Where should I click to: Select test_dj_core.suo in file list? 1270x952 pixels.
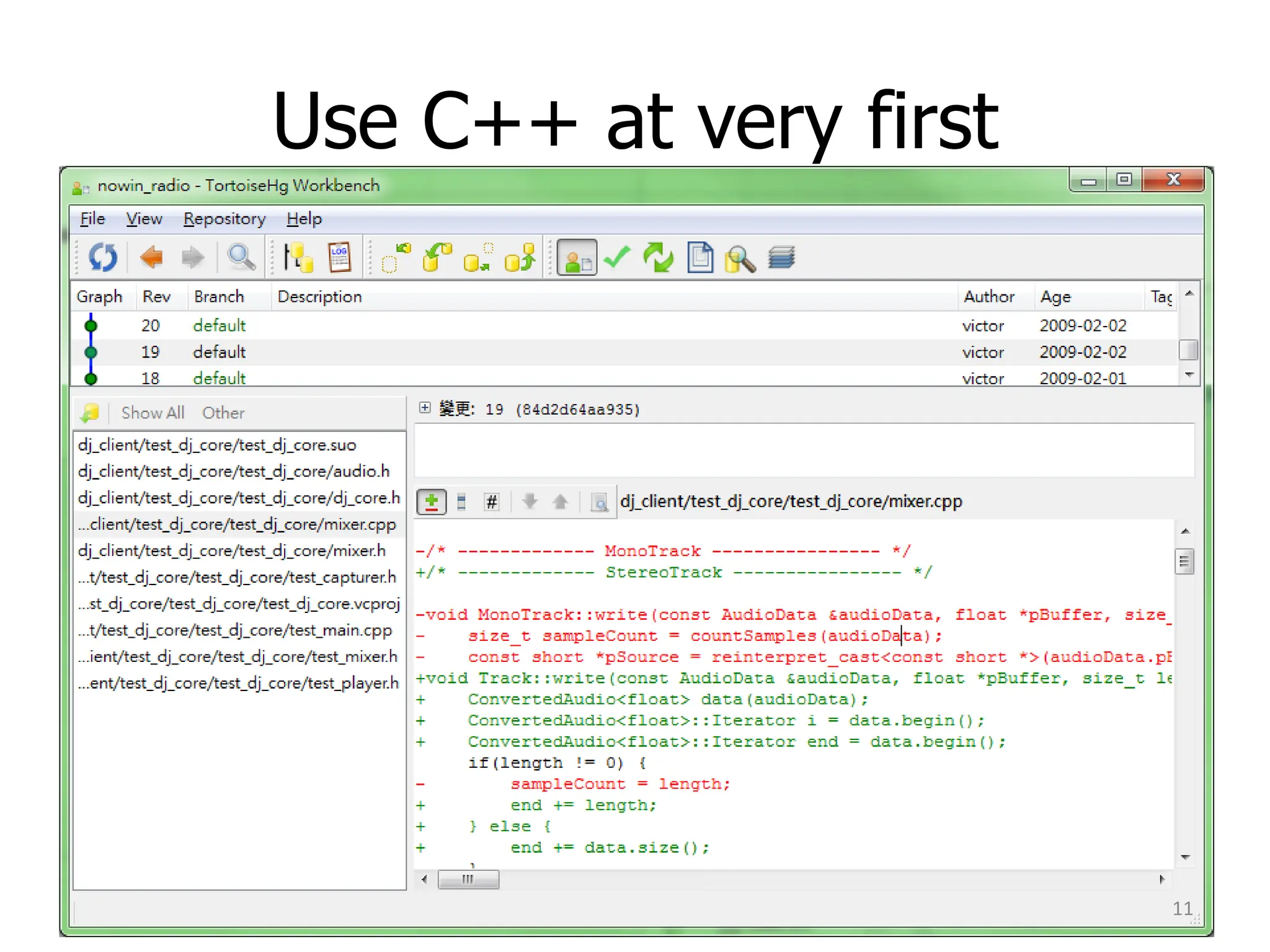239,445
